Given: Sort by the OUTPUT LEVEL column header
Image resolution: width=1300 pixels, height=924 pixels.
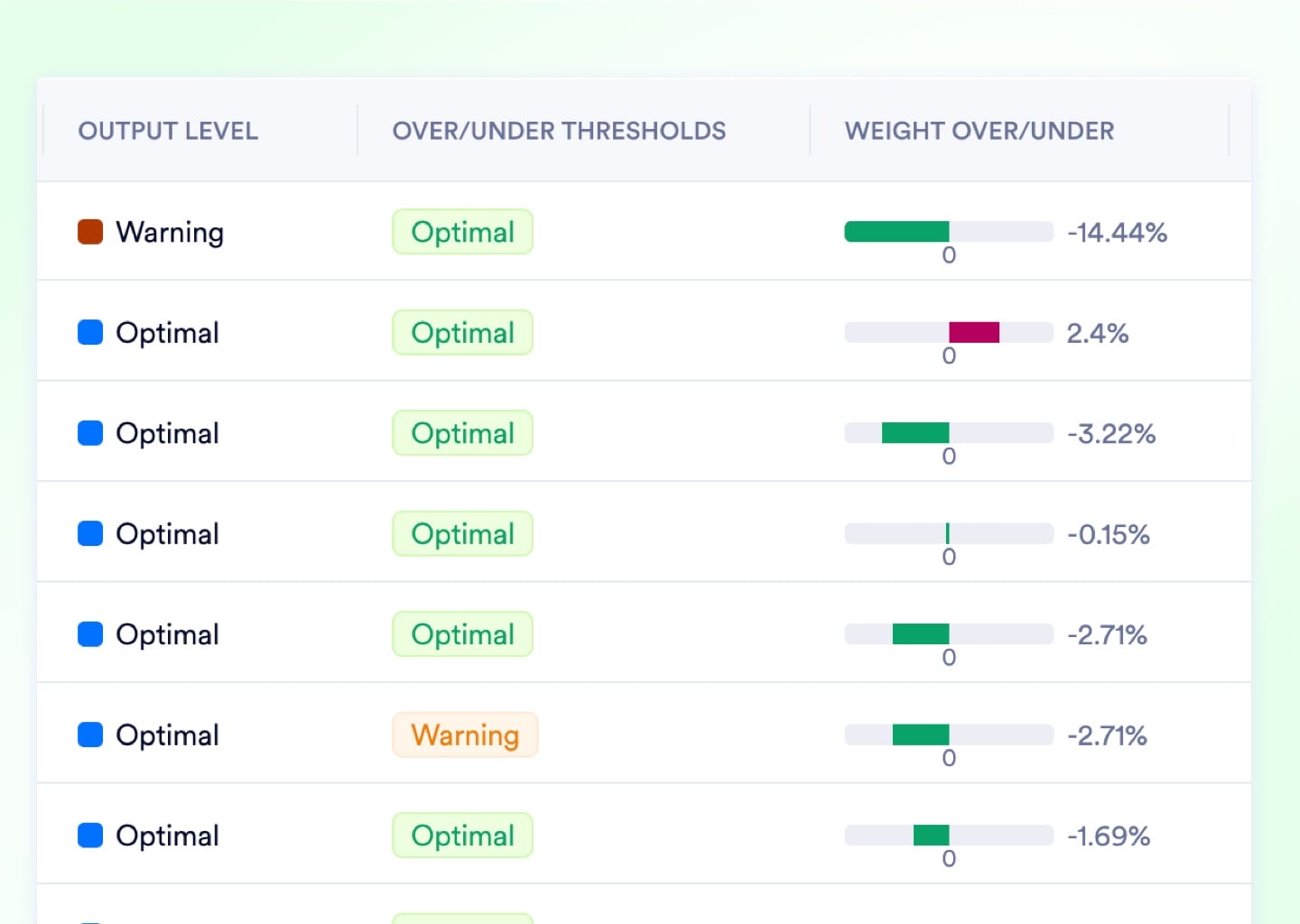Looking at the screenshot, I should point(168,131).
